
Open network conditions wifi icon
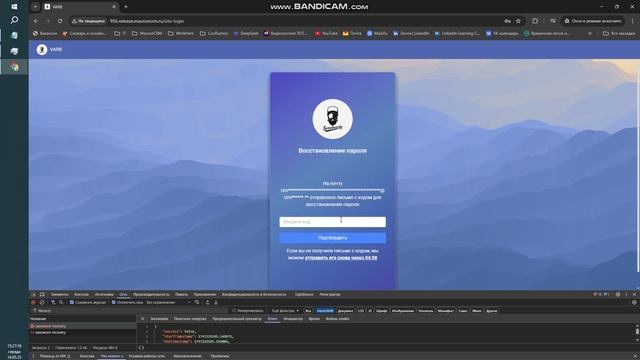(x=197, y=302)
